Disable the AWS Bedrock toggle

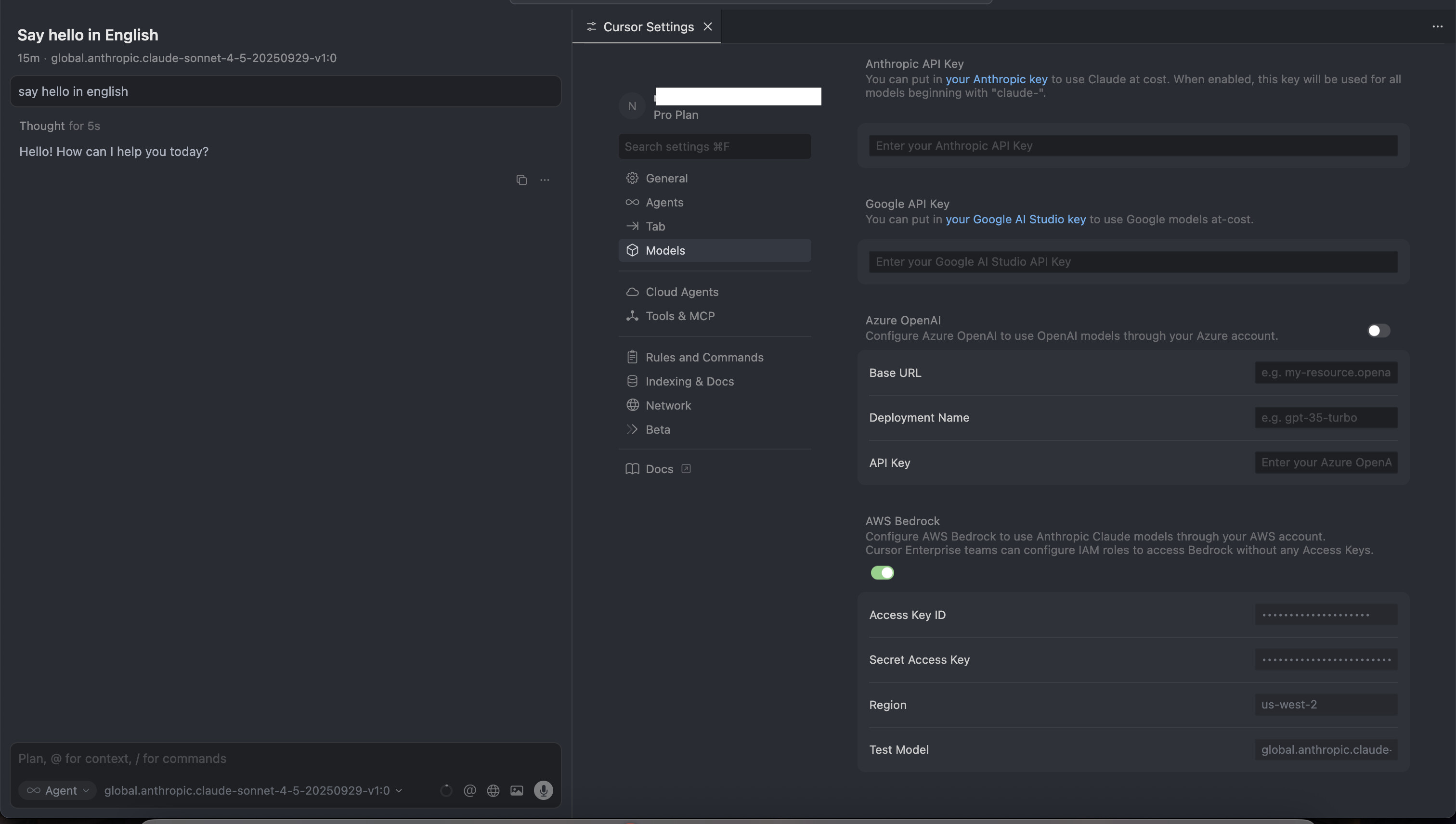click(x=882, y=573)
